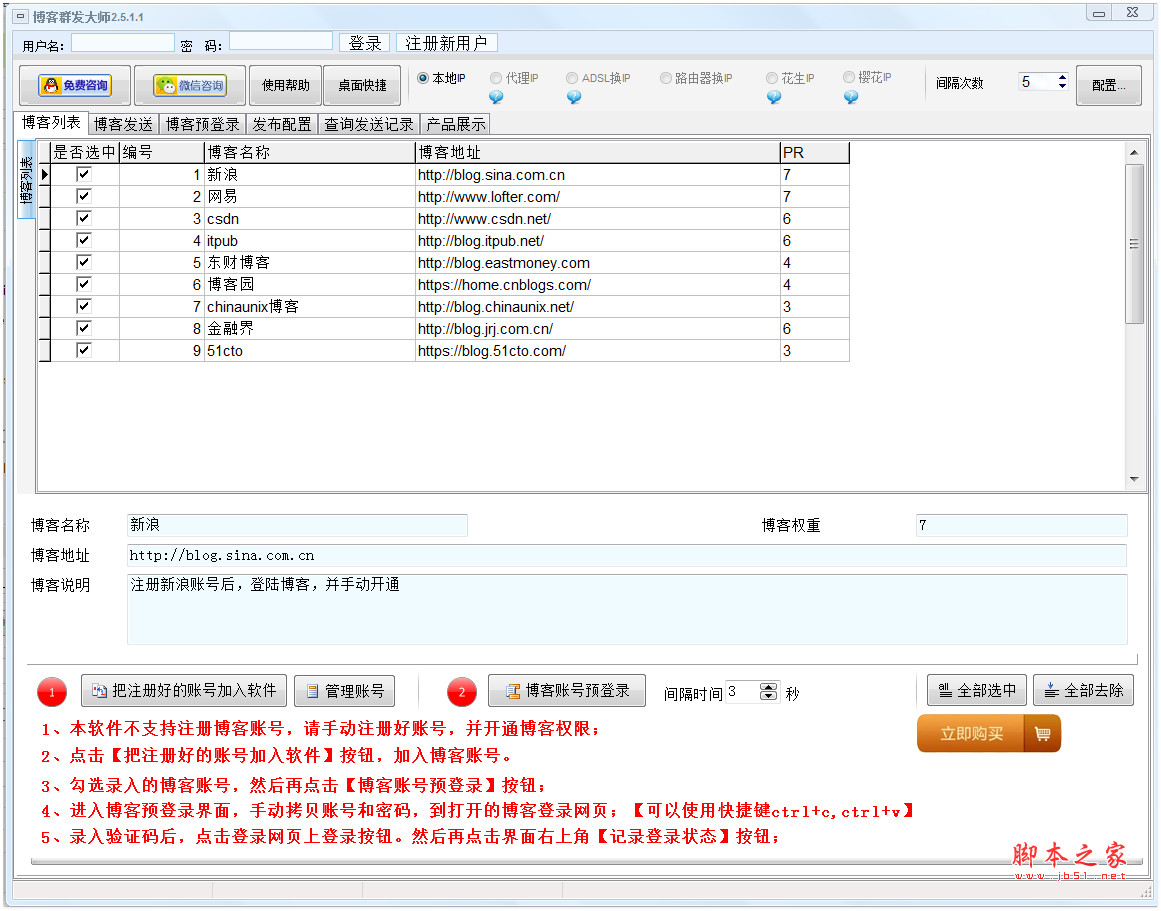Click the 博客账号预登录 button

(x=566, y=691)
